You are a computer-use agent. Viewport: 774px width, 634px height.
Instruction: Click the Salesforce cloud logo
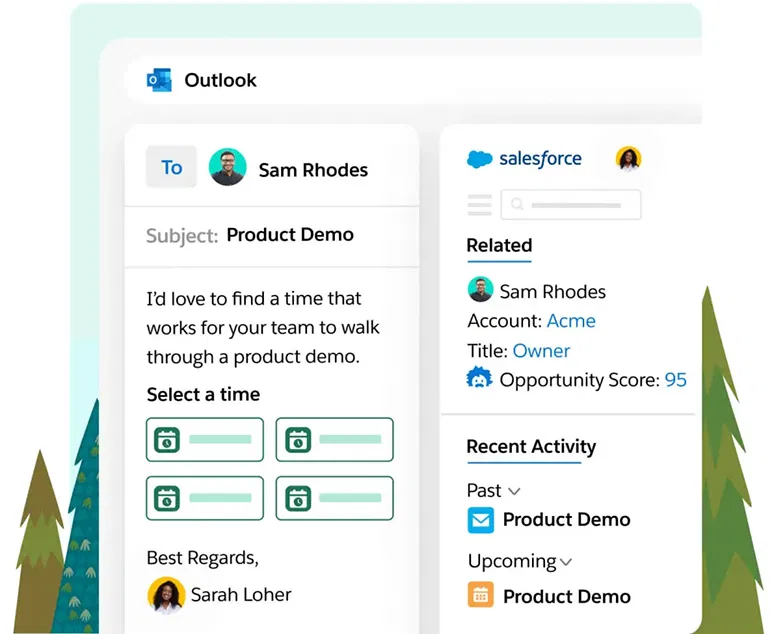pyautogui.click(x=479, y=159)
